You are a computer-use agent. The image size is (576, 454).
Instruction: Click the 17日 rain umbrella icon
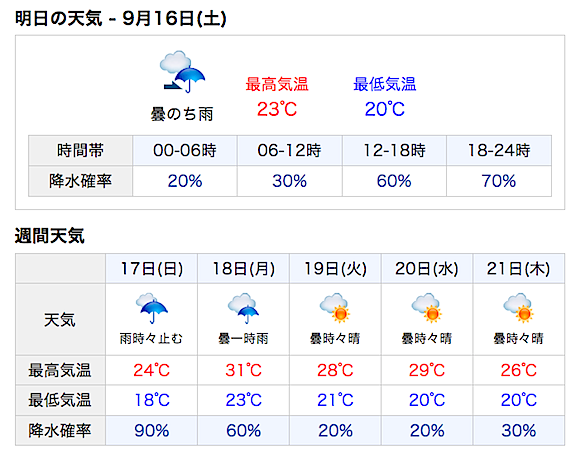click(151, 308)
